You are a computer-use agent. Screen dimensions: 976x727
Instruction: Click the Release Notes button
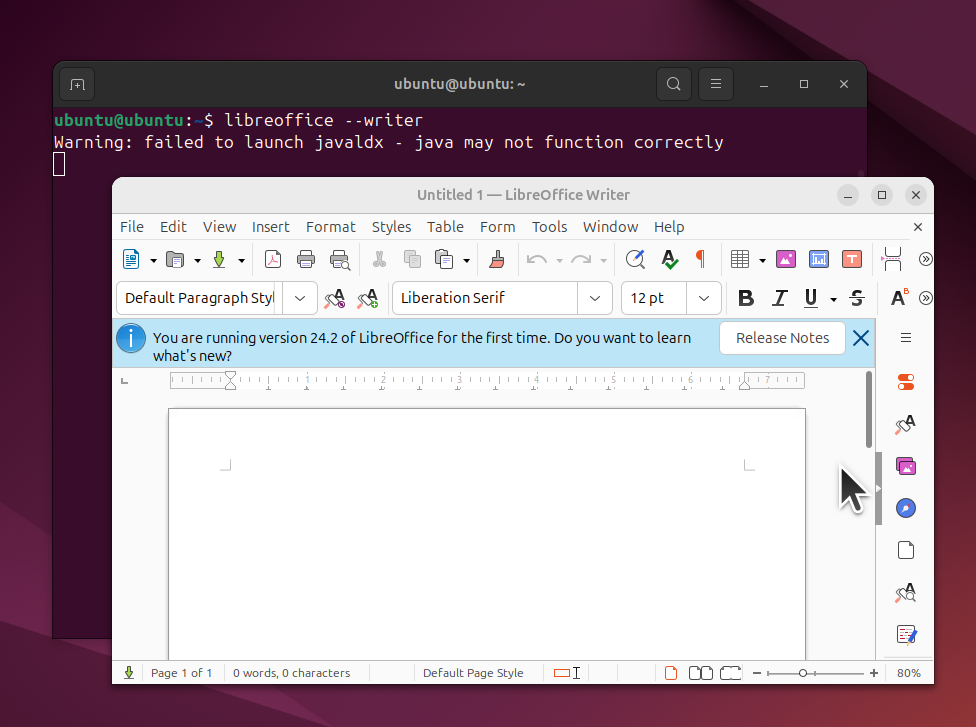tap(782, 338)
